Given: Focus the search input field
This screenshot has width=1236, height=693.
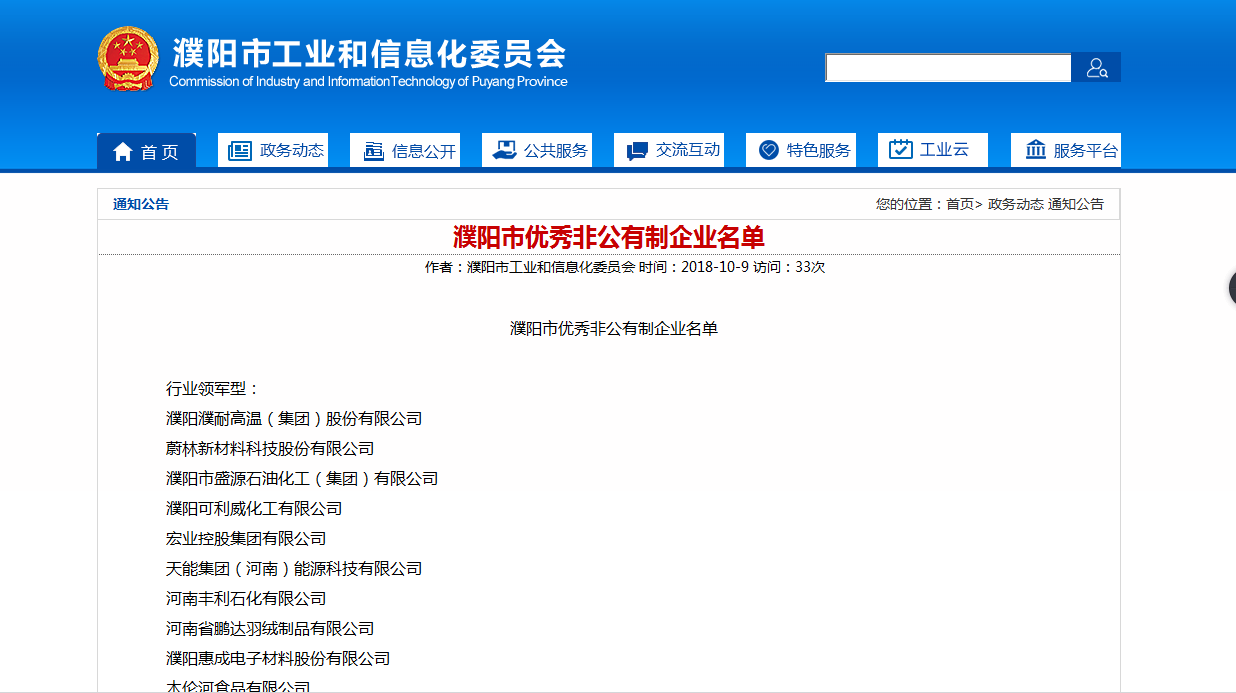Looking at the screenshot, I should 947,68.
